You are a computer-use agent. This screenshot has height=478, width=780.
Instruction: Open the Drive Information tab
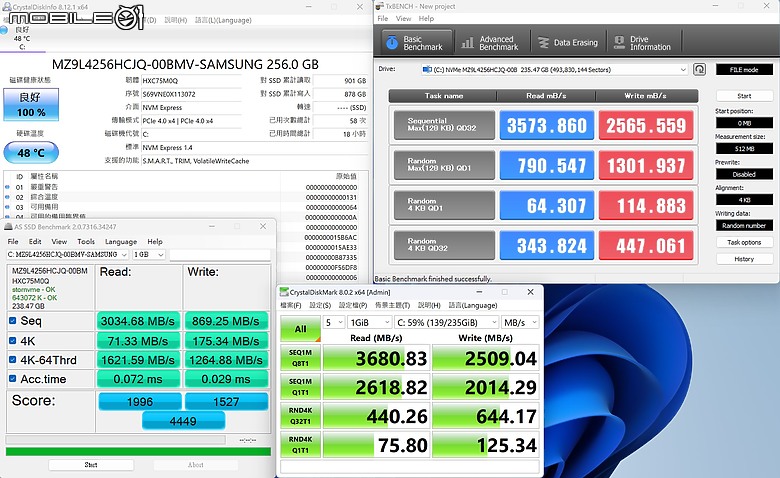(x=643, y=43)
